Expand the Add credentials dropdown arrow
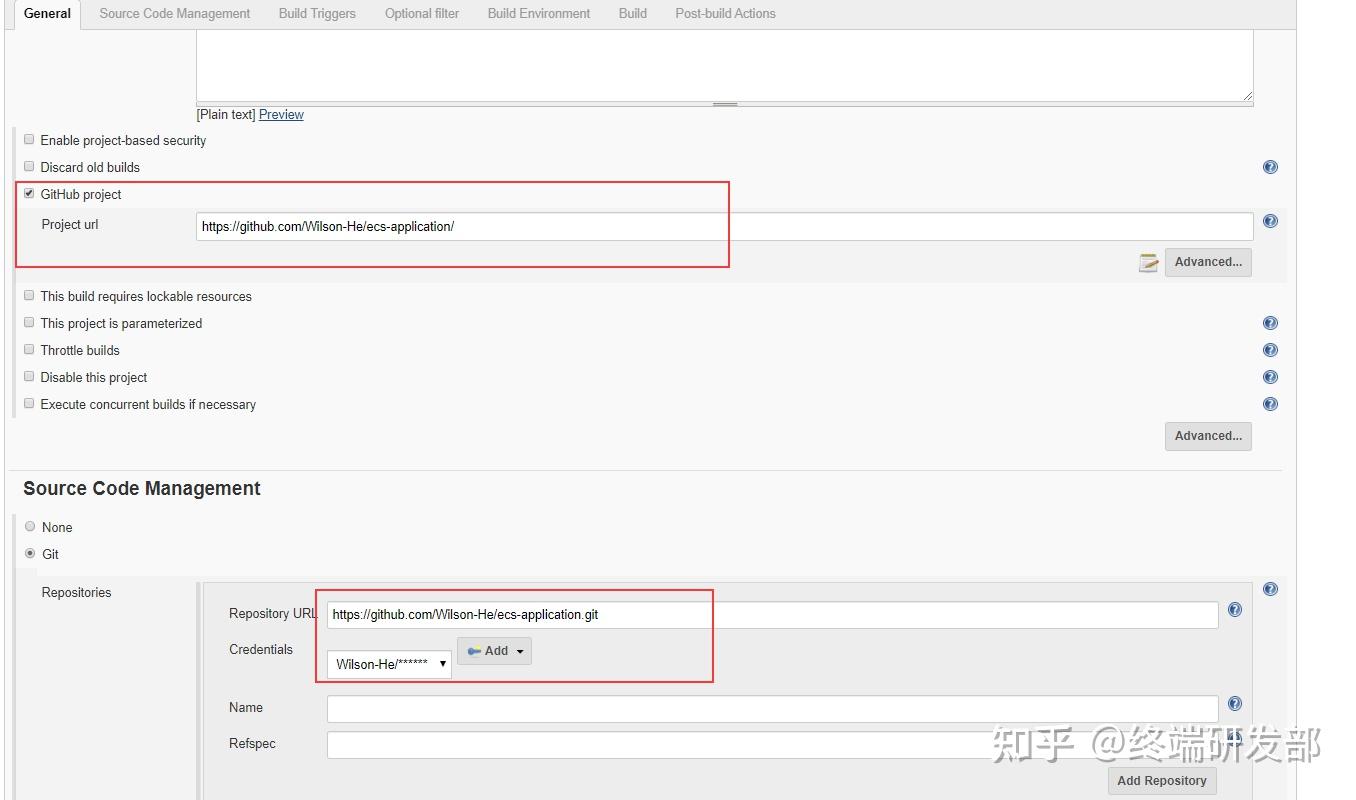This screenshot has height=800, width=1356. 520,650
